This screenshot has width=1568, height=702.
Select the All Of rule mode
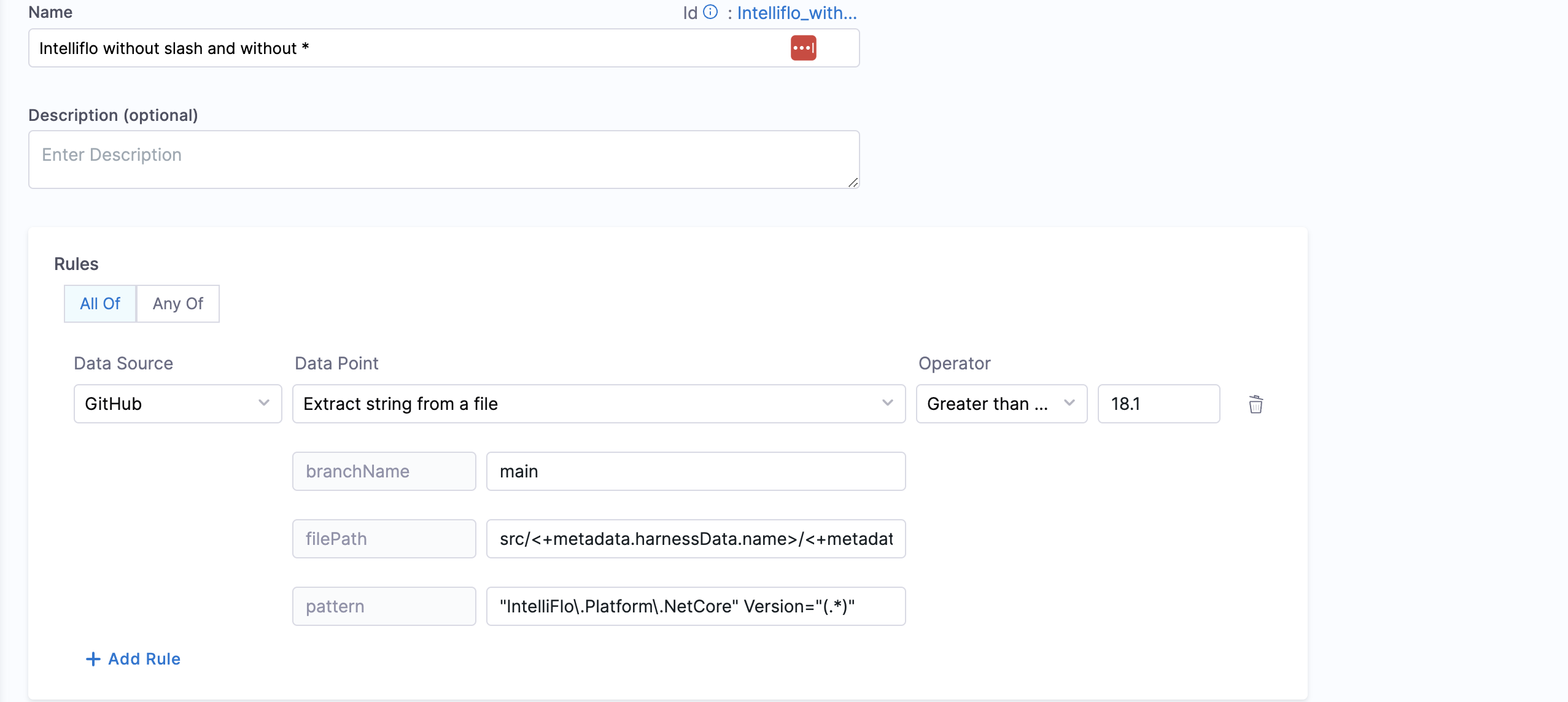(x=100, y=304)
